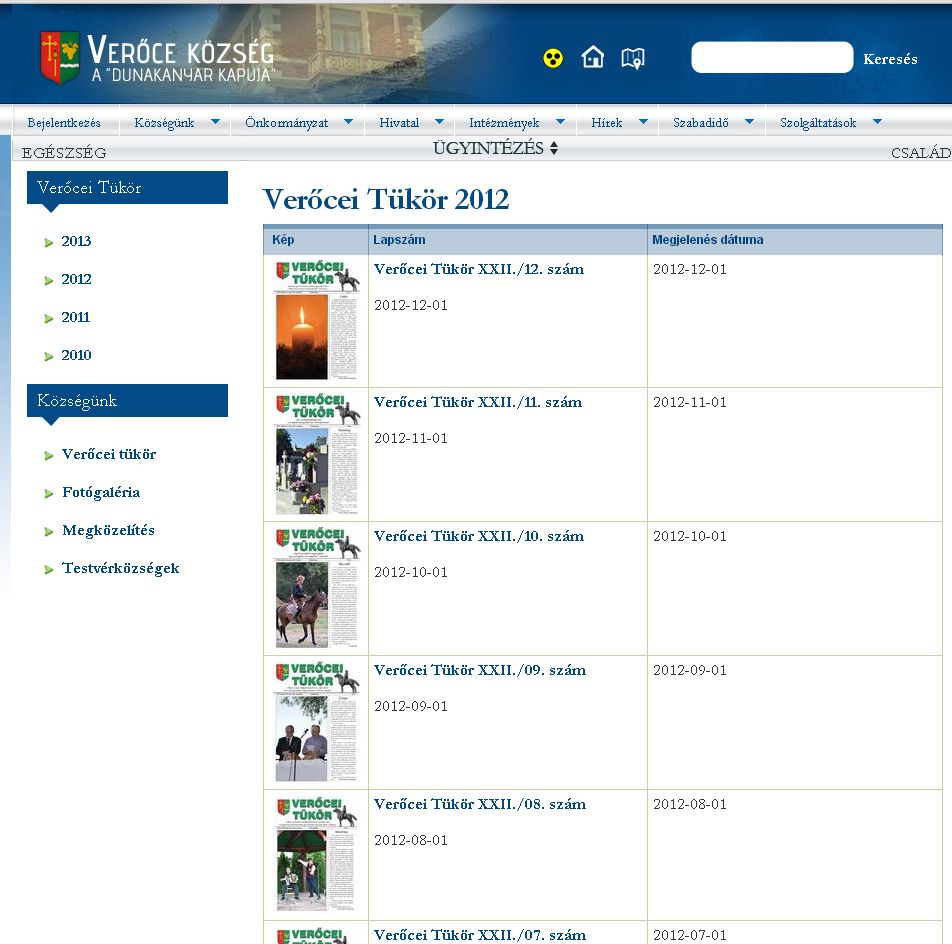
Task: Open the Önkormányzat menu item
Action: (x=287, y=123)
